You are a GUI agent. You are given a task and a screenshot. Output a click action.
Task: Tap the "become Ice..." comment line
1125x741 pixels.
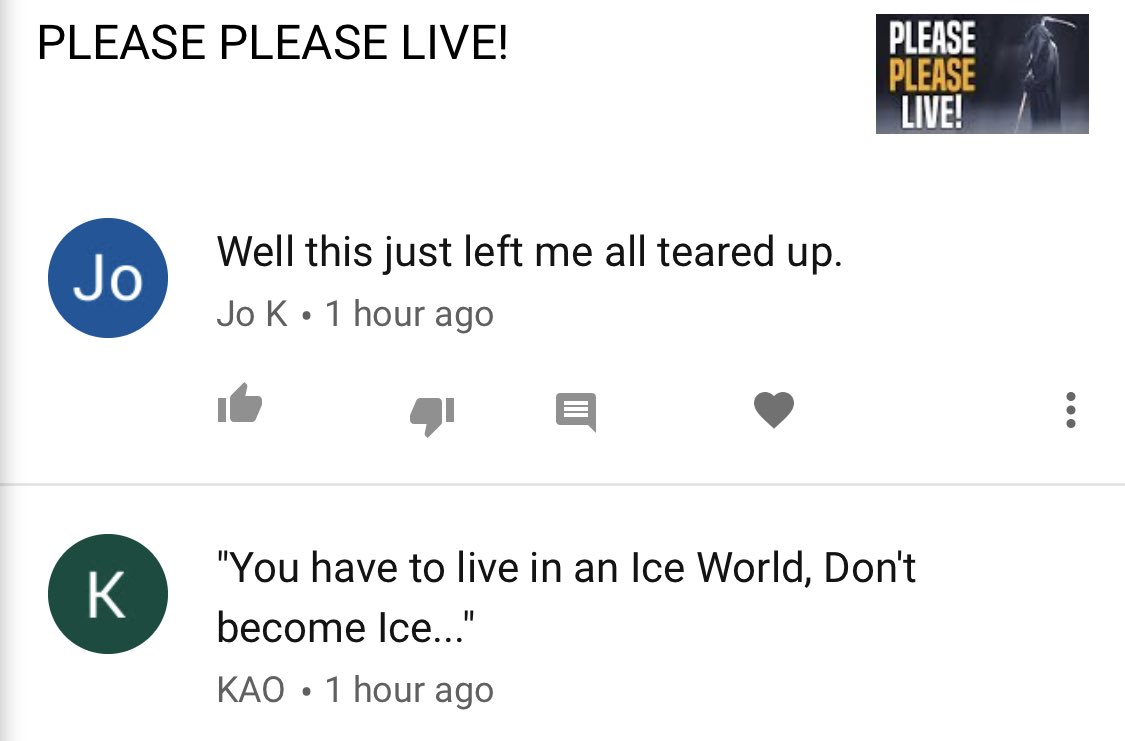pos(345,628)
